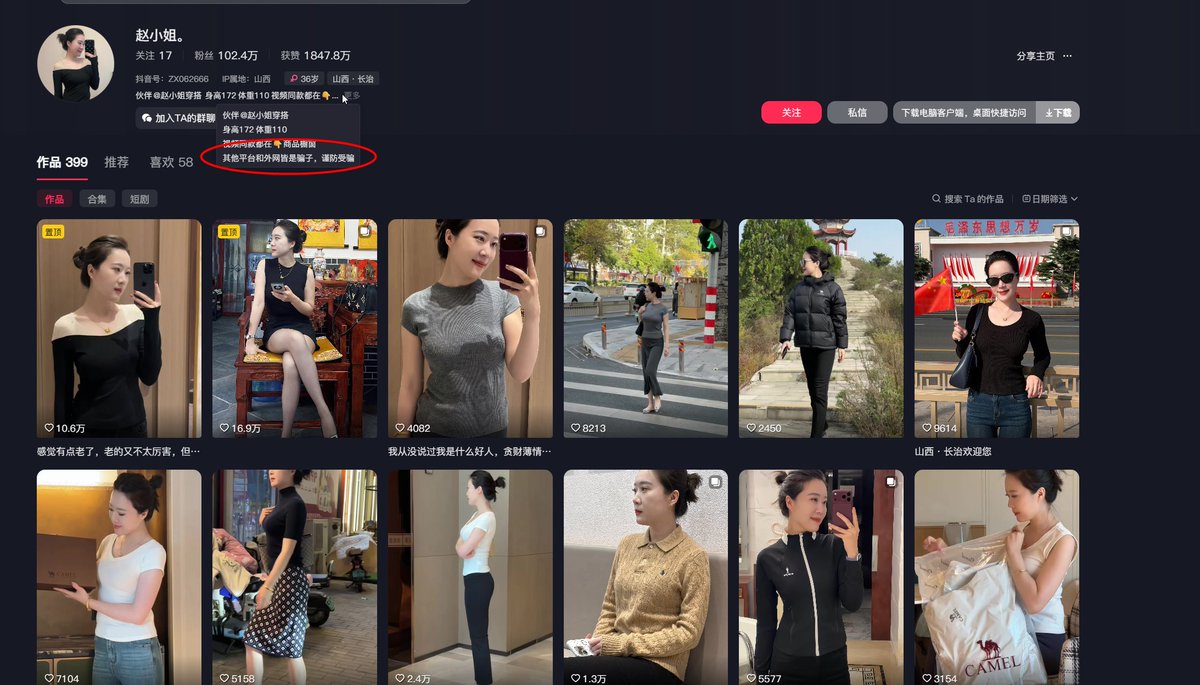
Task: Click the search icon for Ta's works
Action: point(936,199)
